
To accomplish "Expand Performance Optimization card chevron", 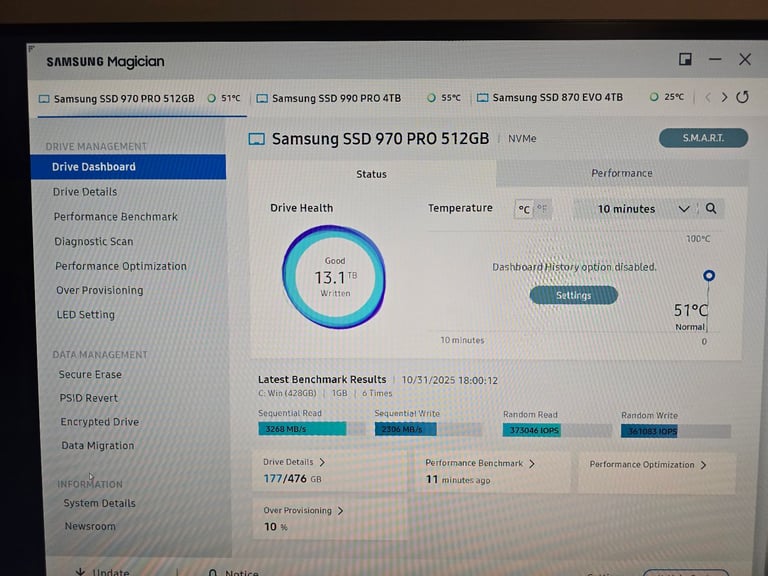I will (x=703, y=465).
